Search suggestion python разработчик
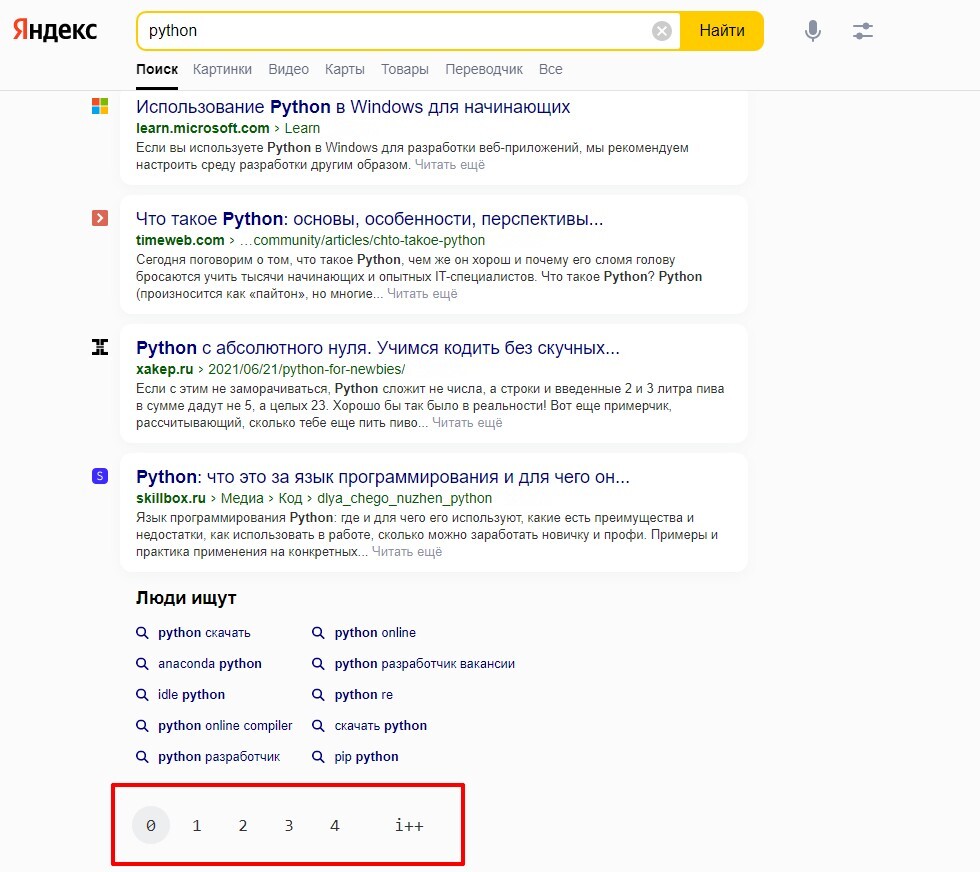The height and width of the screenshot is (872, 980). point(219,757)
